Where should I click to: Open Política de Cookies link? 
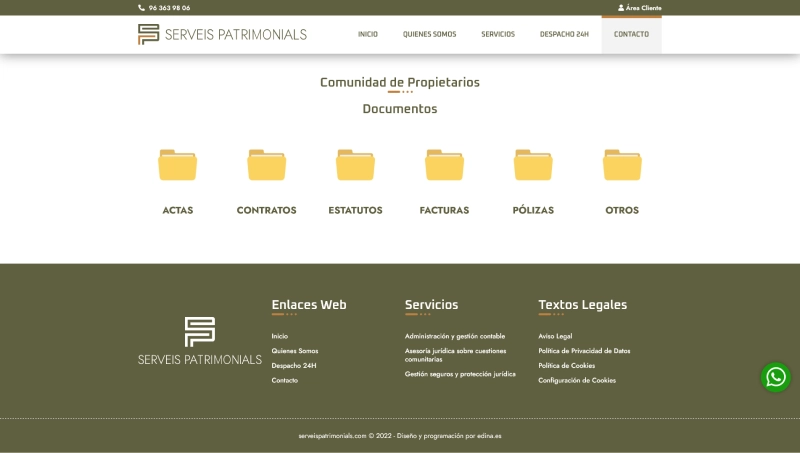click(x=566, y=366)
